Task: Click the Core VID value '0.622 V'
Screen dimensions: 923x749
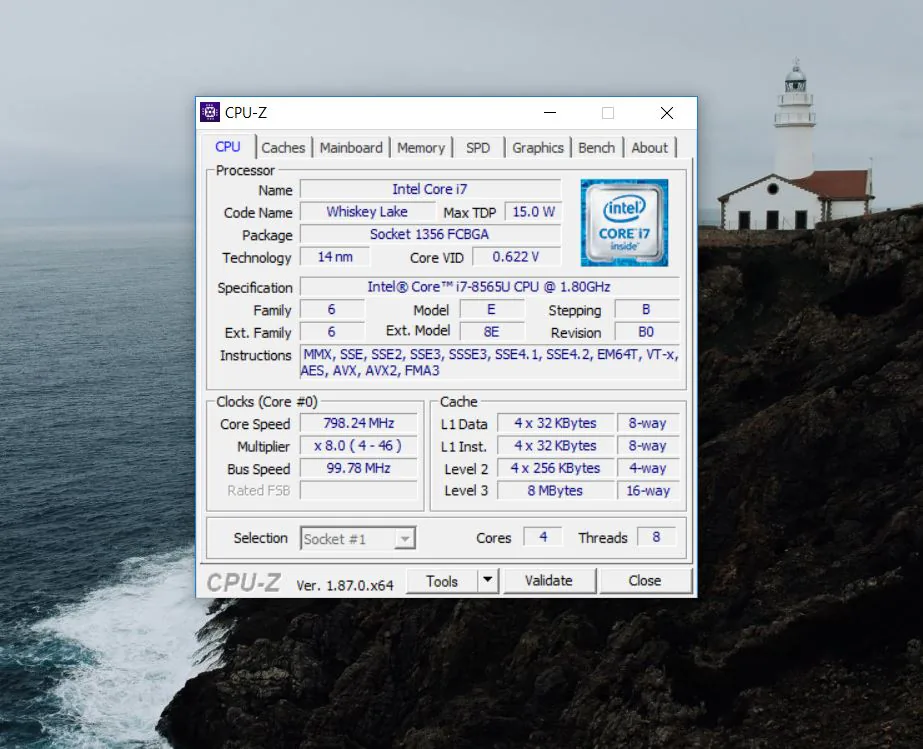Action: tap(516, 257)
